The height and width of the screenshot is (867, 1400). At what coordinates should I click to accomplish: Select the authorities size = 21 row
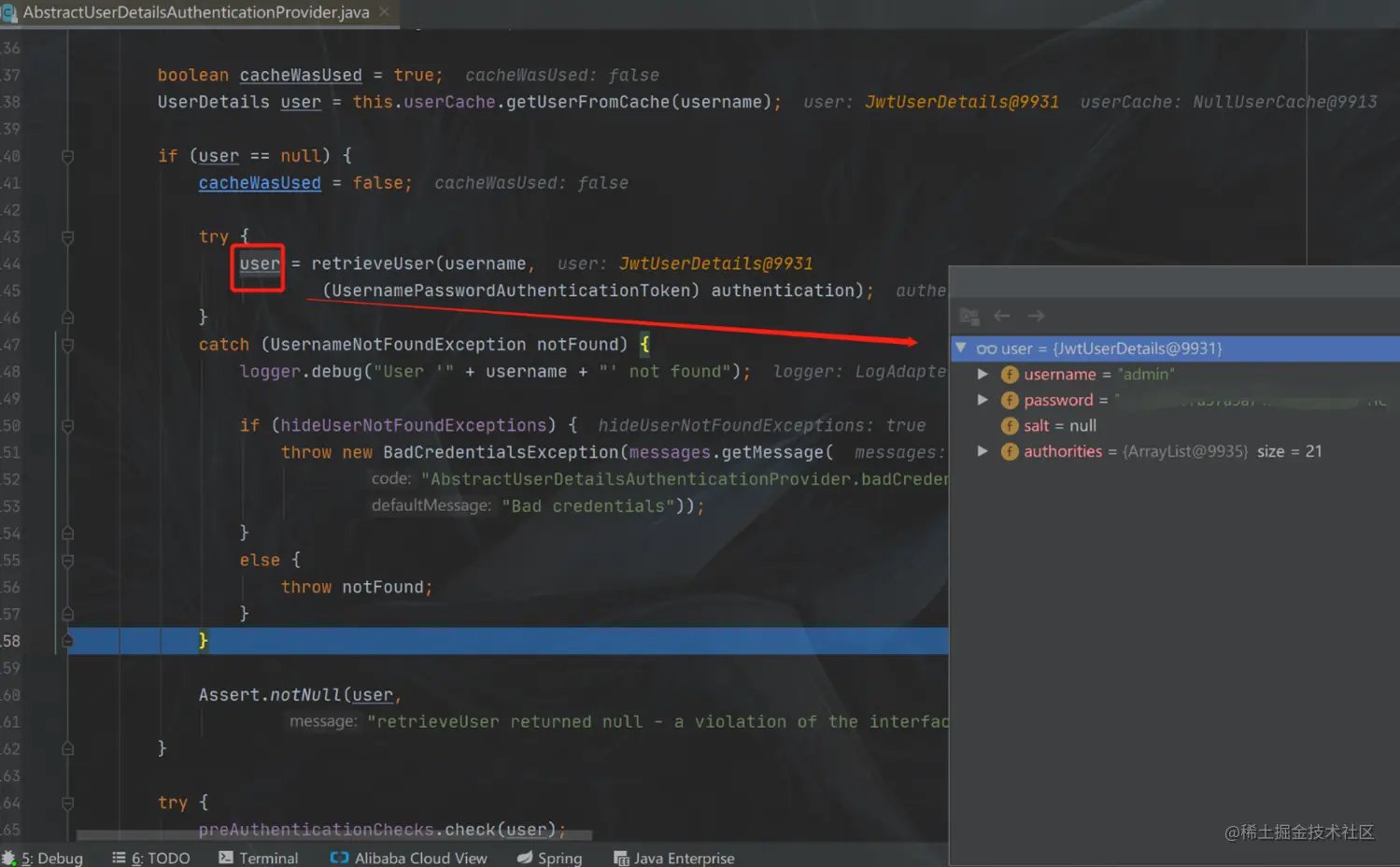point(1175,451)
